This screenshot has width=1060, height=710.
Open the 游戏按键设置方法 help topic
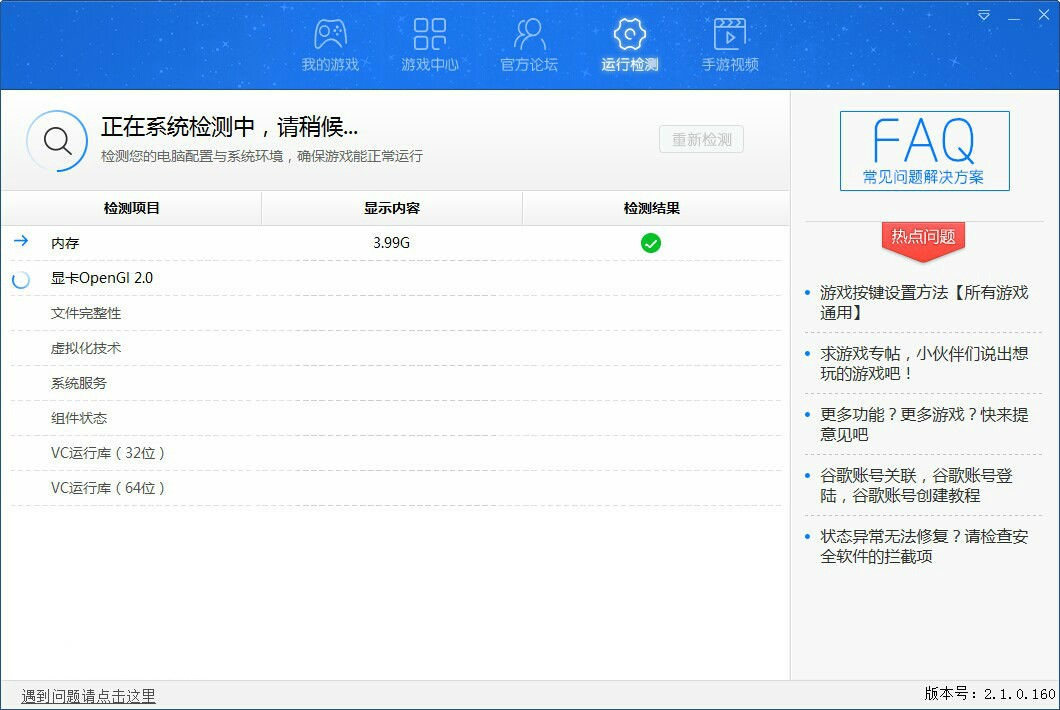(x=925, y=301)
